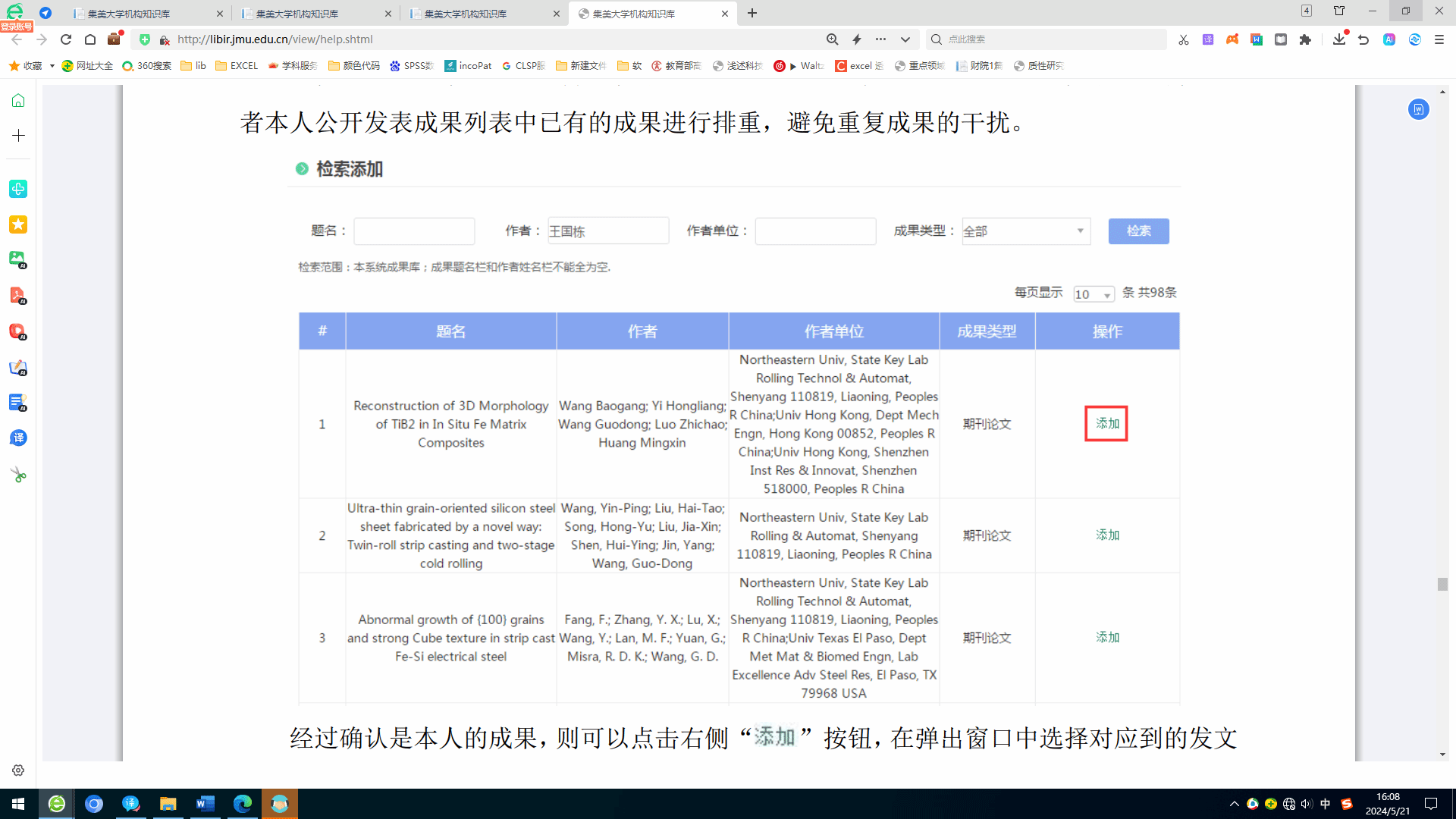This screenshot has width=1456, height=819.
Task: Click the sidebar plus add icon
Action: [18, 136]
